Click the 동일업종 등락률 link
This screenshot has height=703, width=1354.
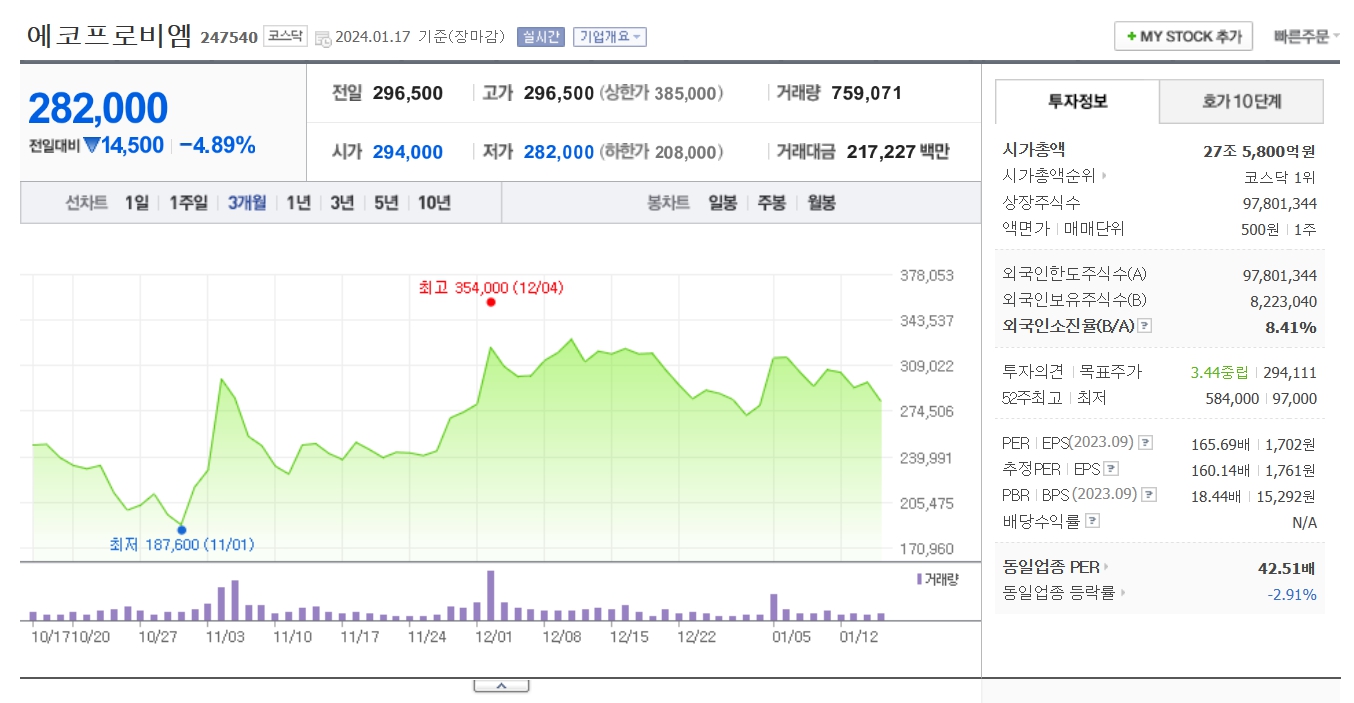point(1058,593)
